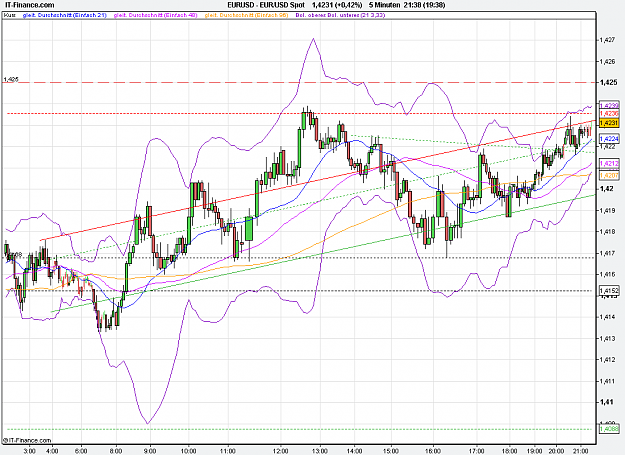Click the Kurs legend label
The height and width of the screenshot is (455, 625).
tap(10, 15)
